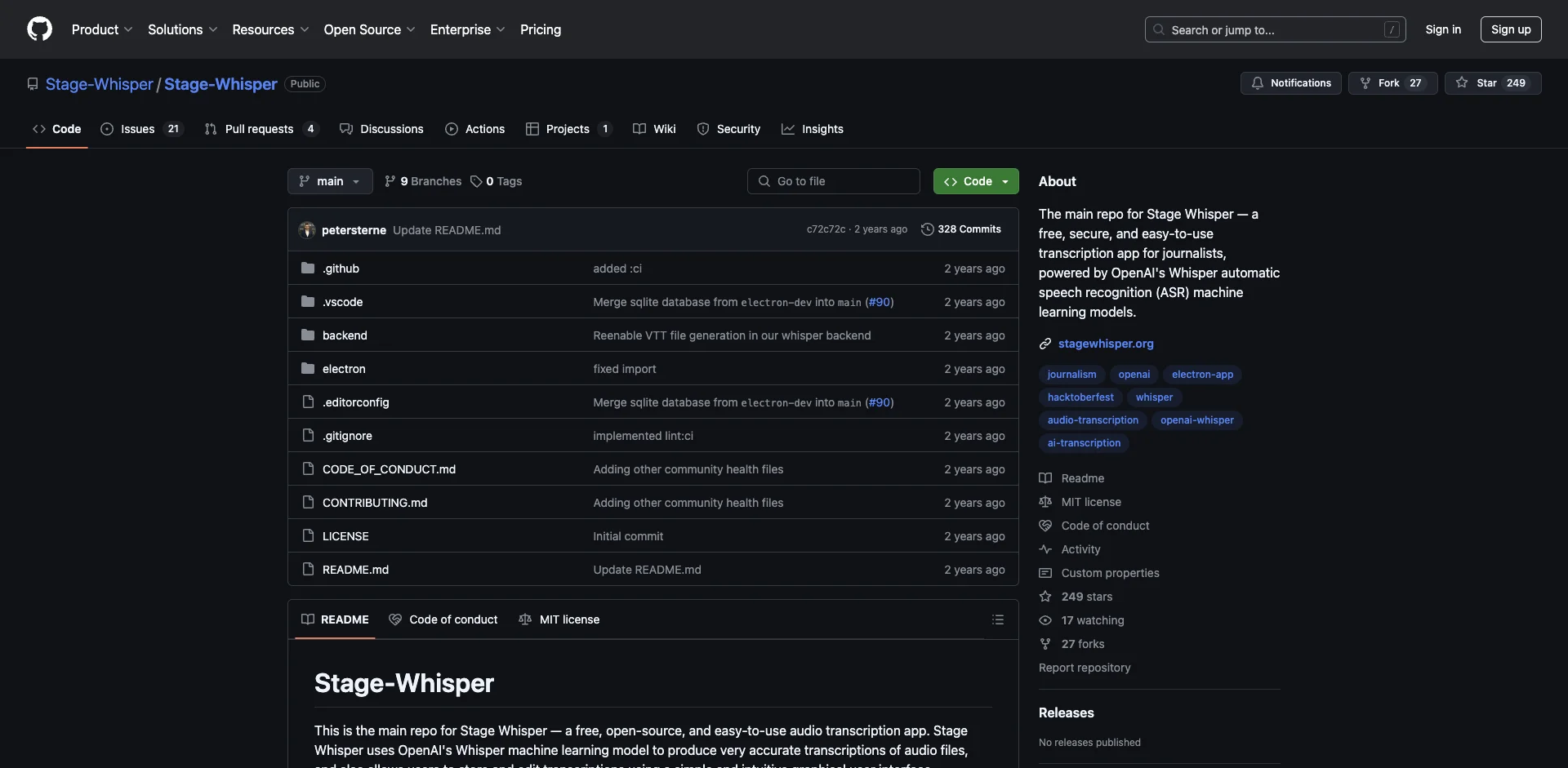Viewport: 1568px width, 768px height.
Task: Click the GitHub logo icon
Action: (x=39, y=29)
